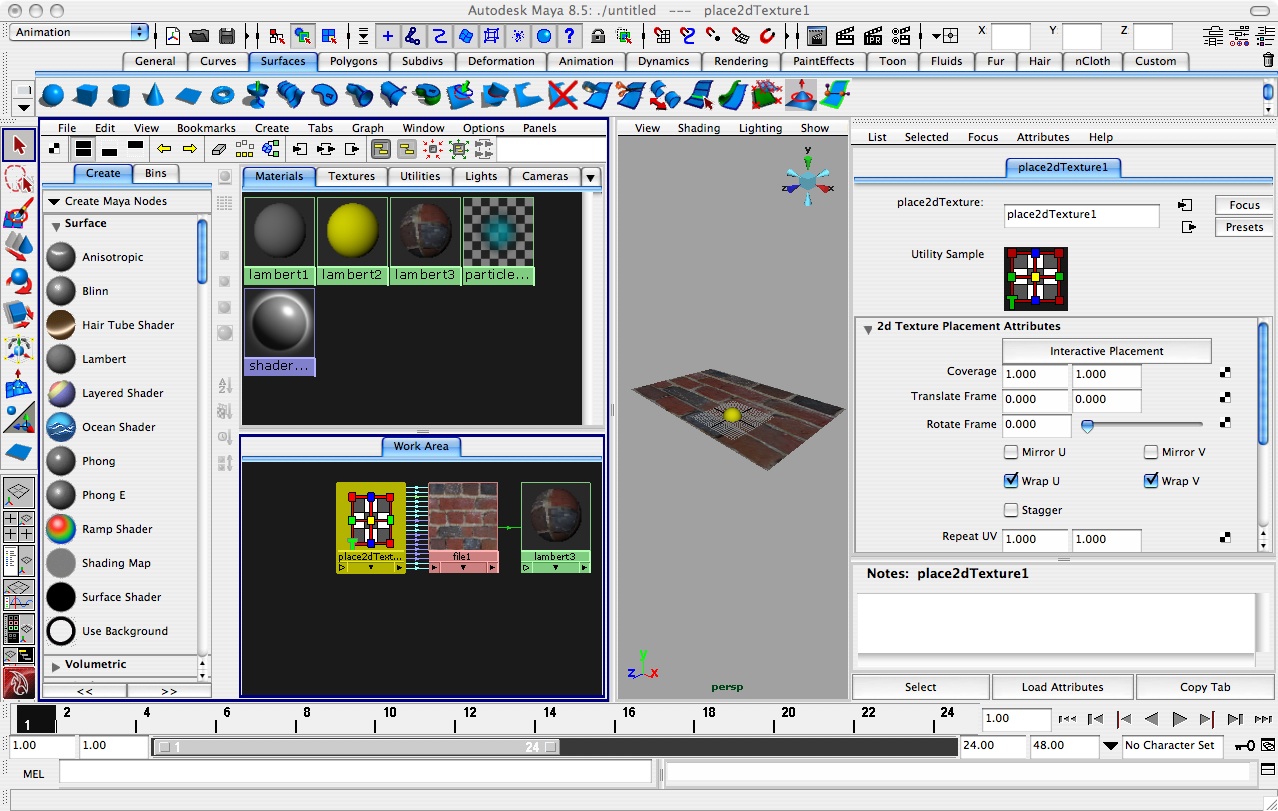Create a NURBS torus from the shelf
This screenshot has width=1278, height=811.
click(x=221, y=96)
